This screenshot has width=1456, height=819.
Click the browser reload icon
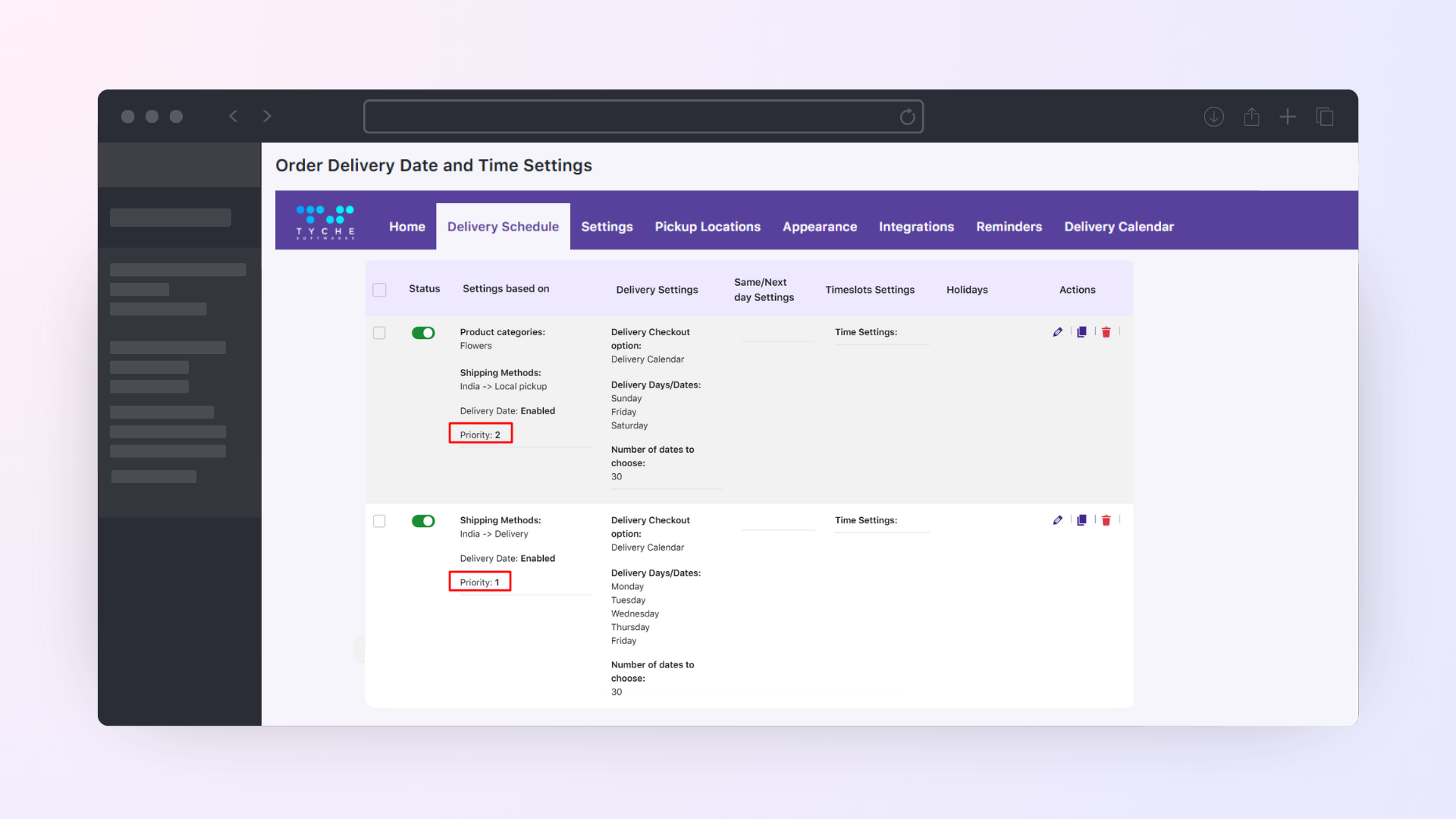907,117
